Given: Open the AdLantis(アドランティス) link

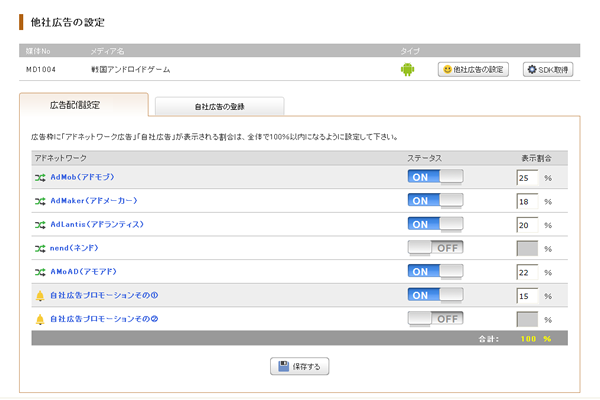Looking at the screenshot, I should pyautogui.click(x=97, y=224).
